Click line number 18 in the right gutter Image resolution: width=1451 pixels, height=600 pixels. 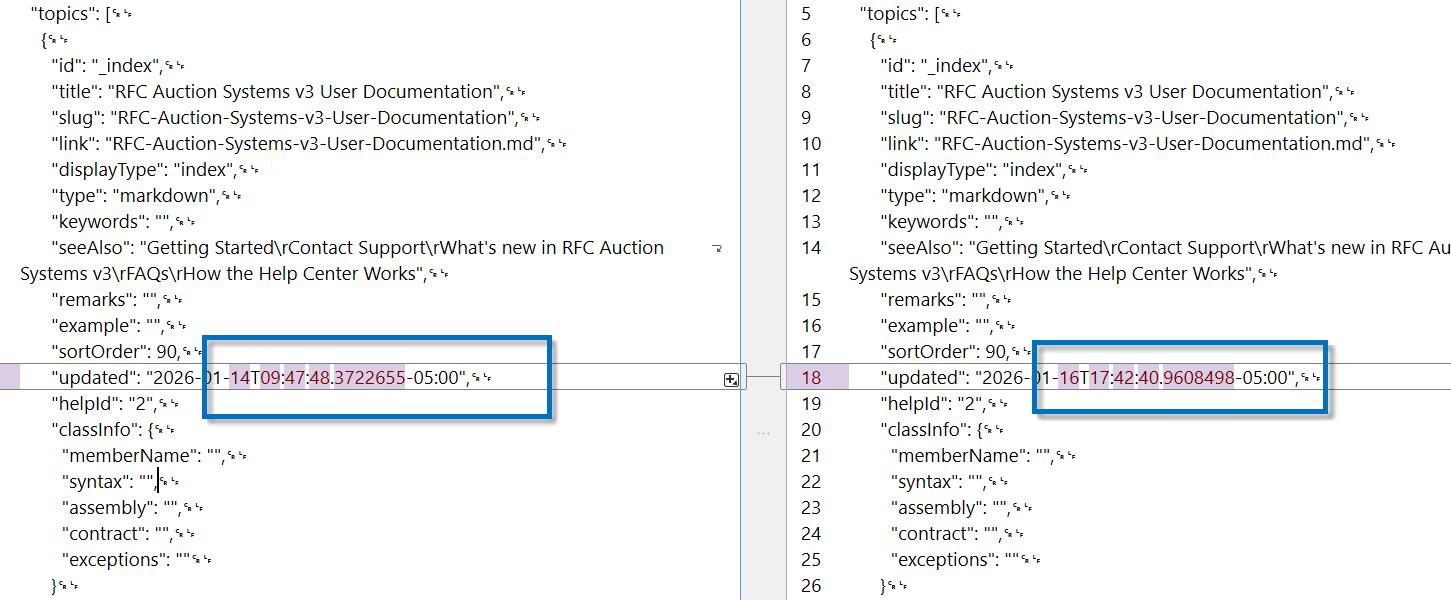click(x=811, y=378)
